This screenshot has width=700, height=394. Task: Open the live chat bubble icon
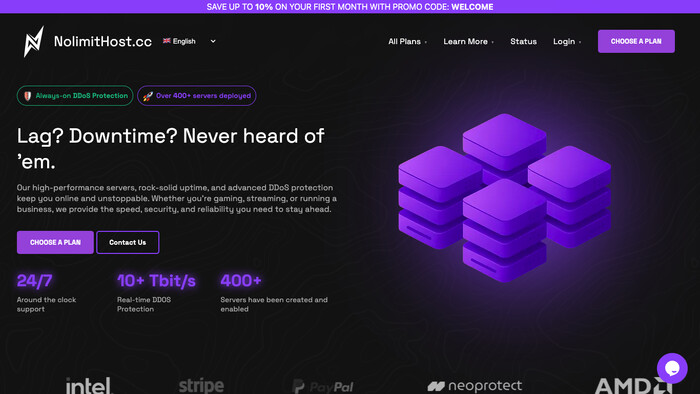[x=672, y=368]
